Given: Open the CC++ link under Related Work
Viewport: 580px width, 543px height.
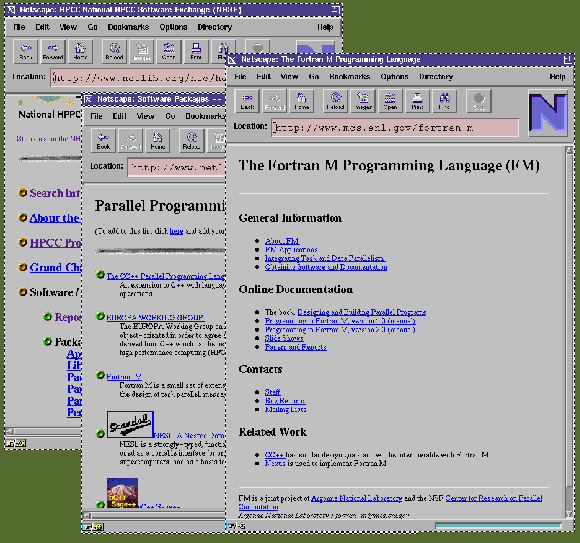Looking at the screenshot, I should point(274,455).
